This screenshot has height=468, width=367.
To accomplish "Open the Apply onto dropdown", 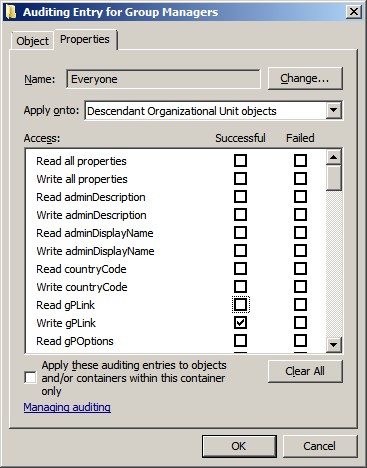I will tap(213, 111).
